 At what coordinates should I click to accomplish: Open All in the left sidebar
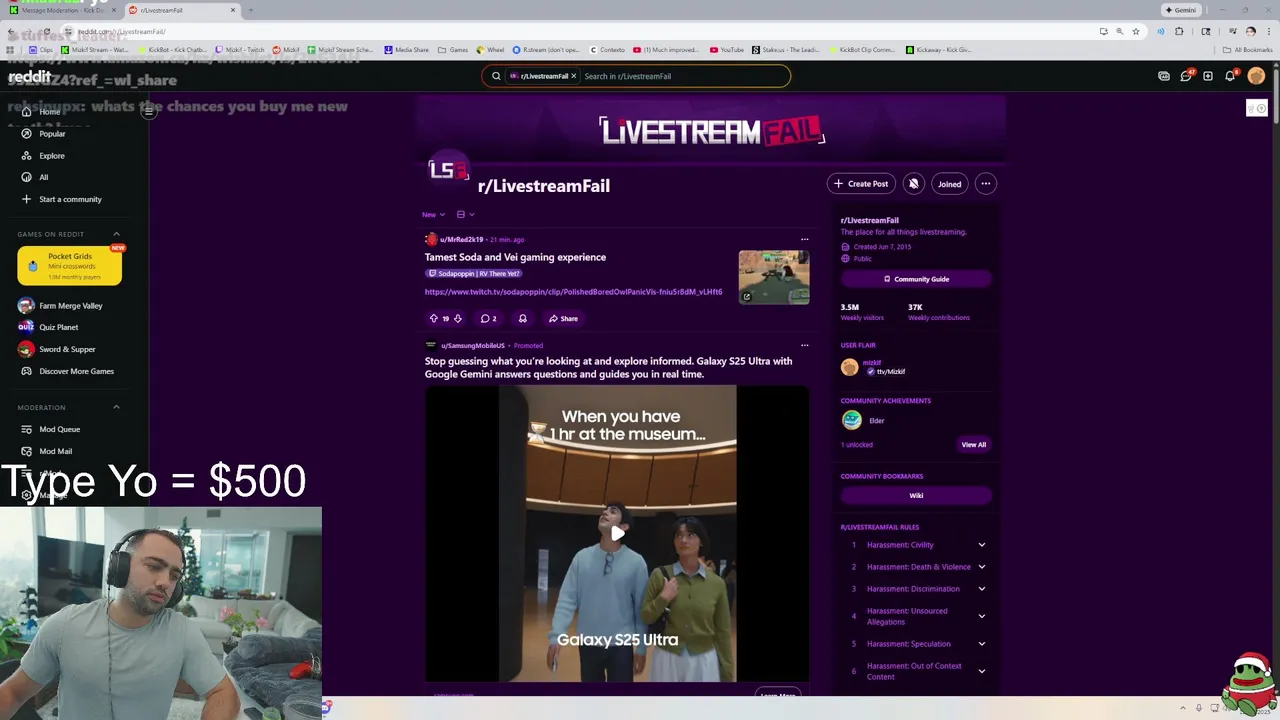[x=43, y=177]
